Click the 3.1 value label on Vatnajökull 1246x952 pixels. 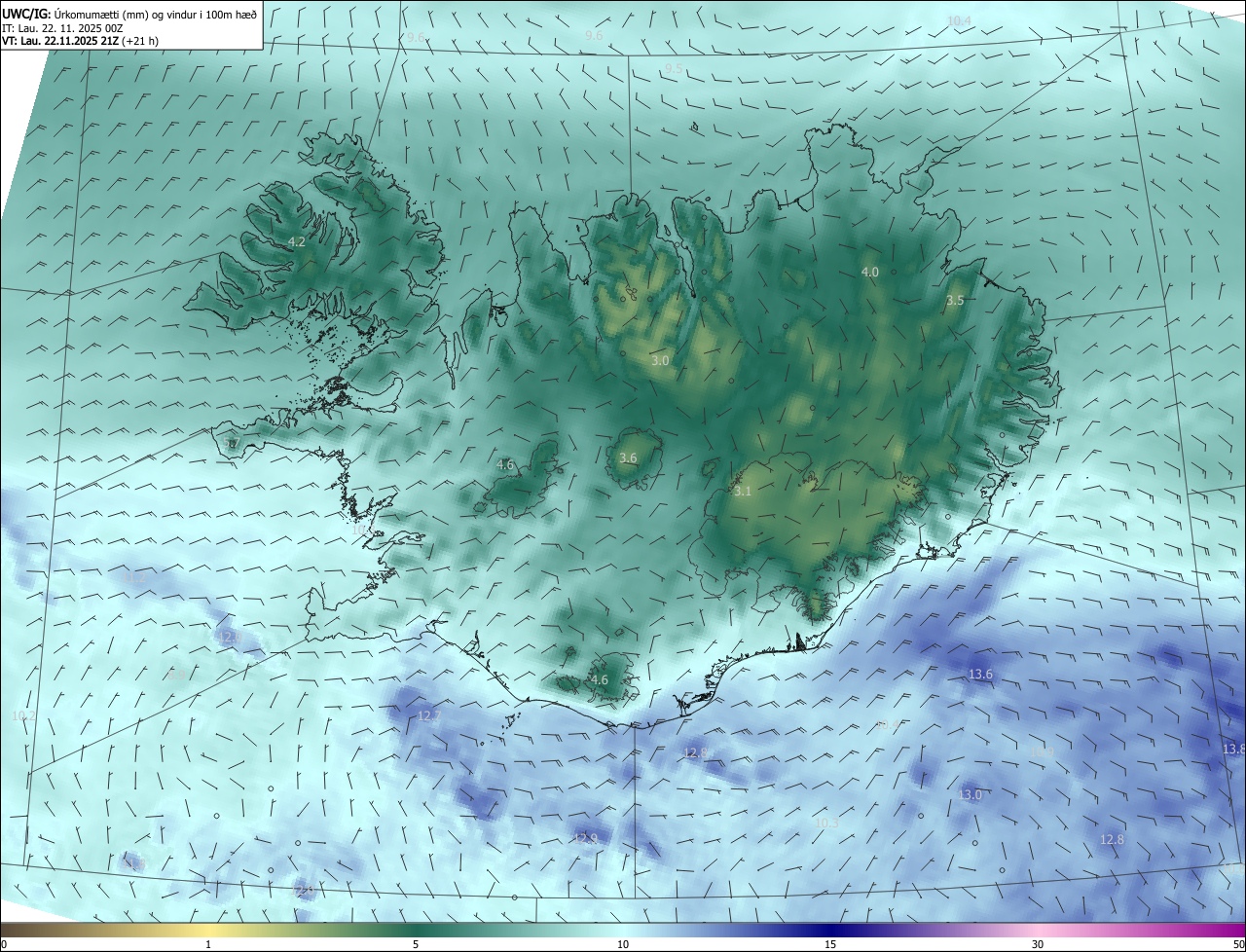[743, 492]
